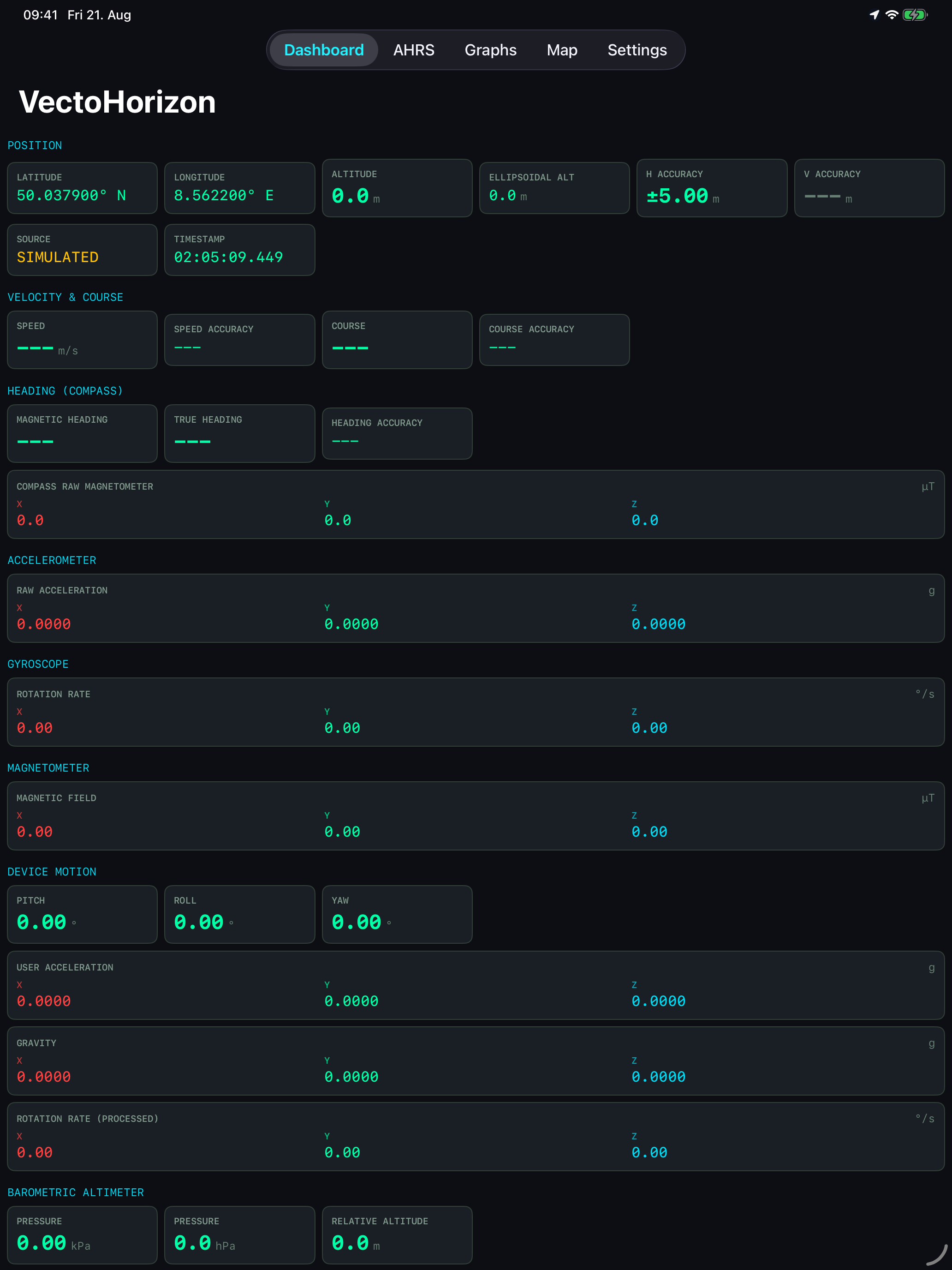Tap the Raw Acceleration panel
Screen dimensions: 952x1270
coord(476,609)
